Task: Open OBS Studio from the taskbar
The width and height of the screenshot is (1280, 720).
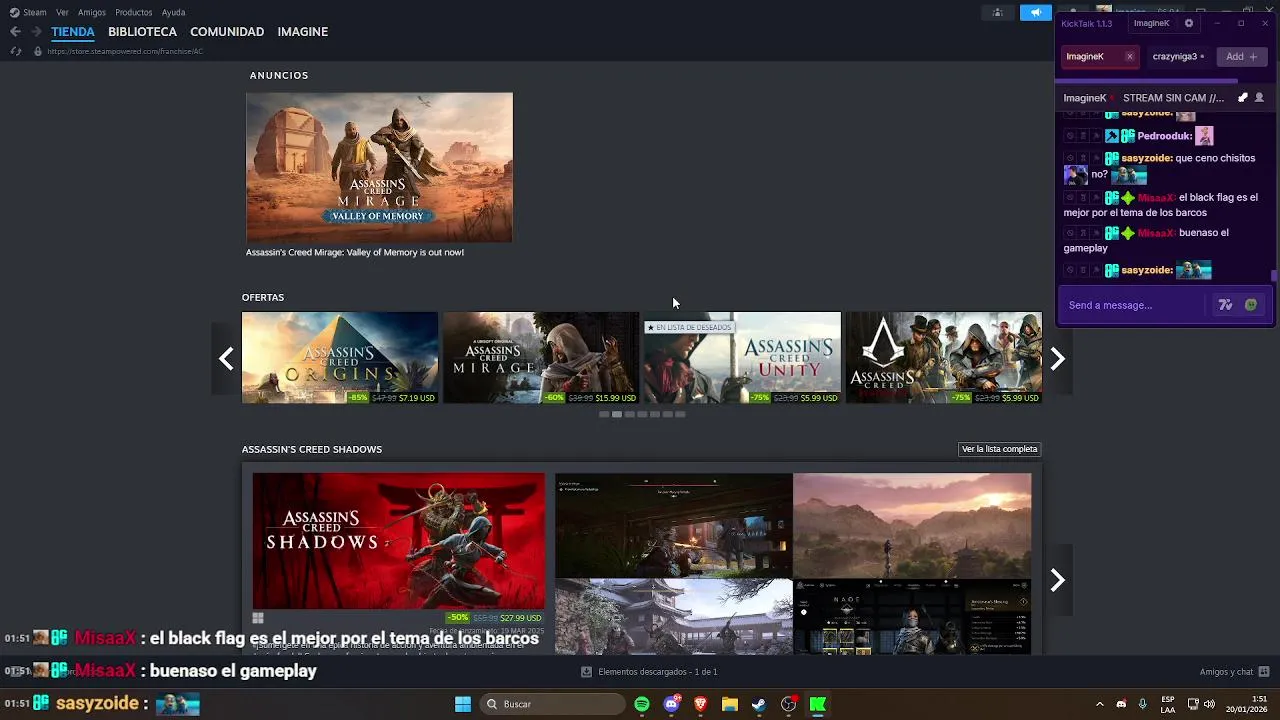Action: pyautogui.click(x=788, y=704)
